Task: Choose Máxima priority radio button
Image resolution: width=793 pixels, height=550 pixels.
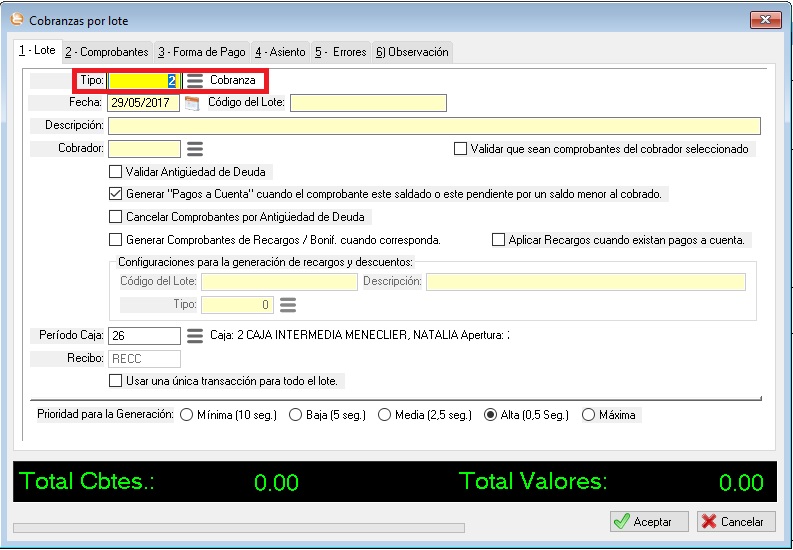Action: coord(588,415)
